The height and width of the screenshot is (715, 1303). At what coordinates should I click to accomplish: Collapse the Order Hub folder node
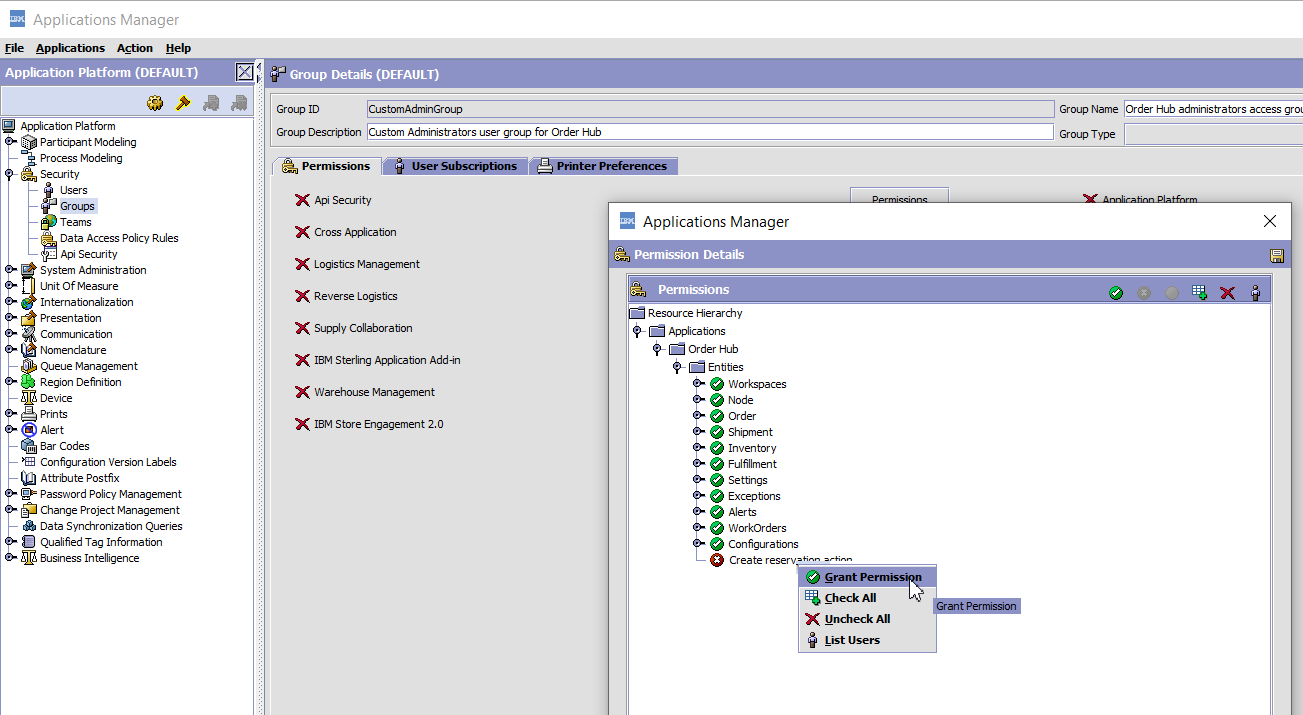point(657,349)
